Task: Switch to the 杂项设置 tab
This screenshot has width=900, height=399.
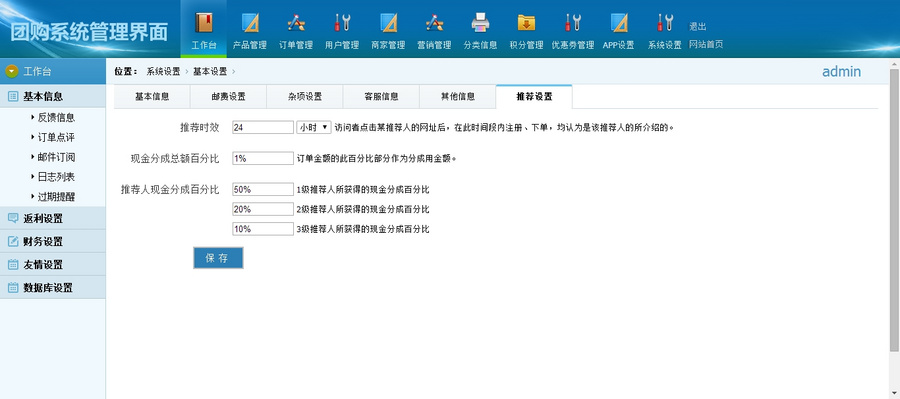Action: 305,96
